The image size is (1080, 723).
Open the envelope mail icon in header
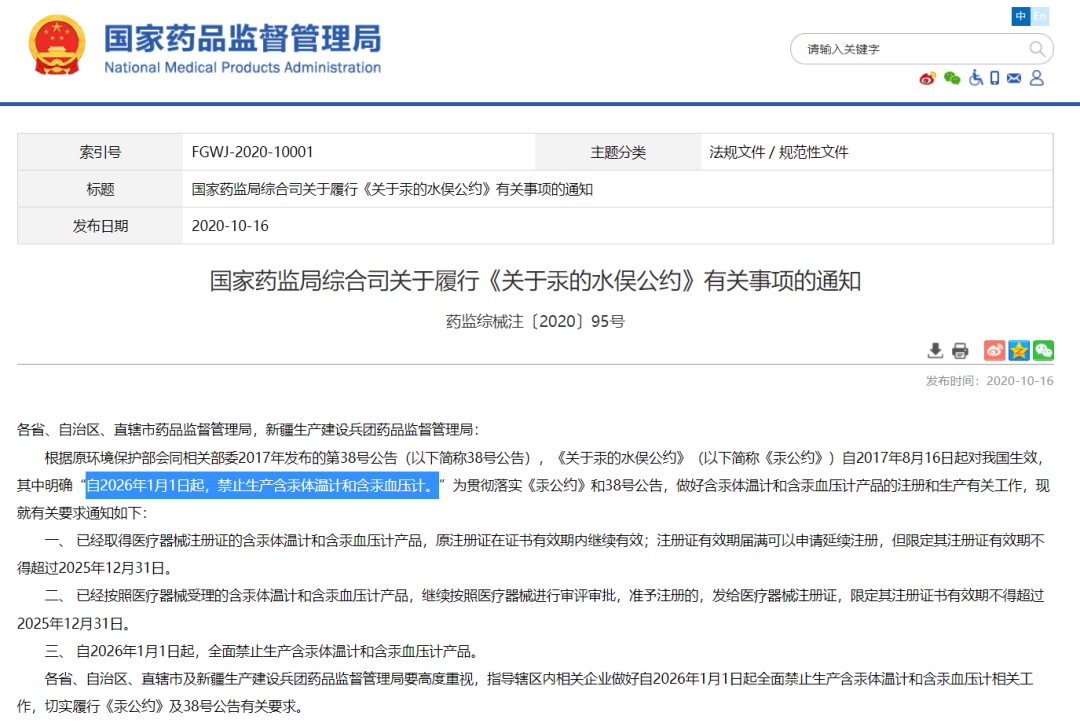coord(1014,78)
